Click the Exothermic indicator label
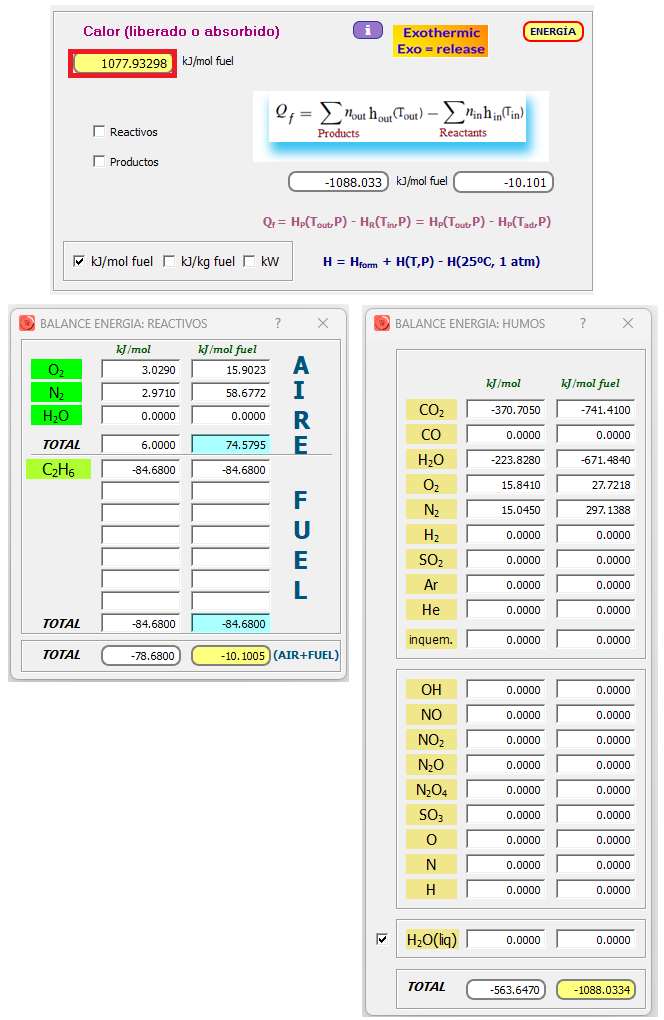Image resolution: width=664 pixels, height=1020 pixels. 440,41
